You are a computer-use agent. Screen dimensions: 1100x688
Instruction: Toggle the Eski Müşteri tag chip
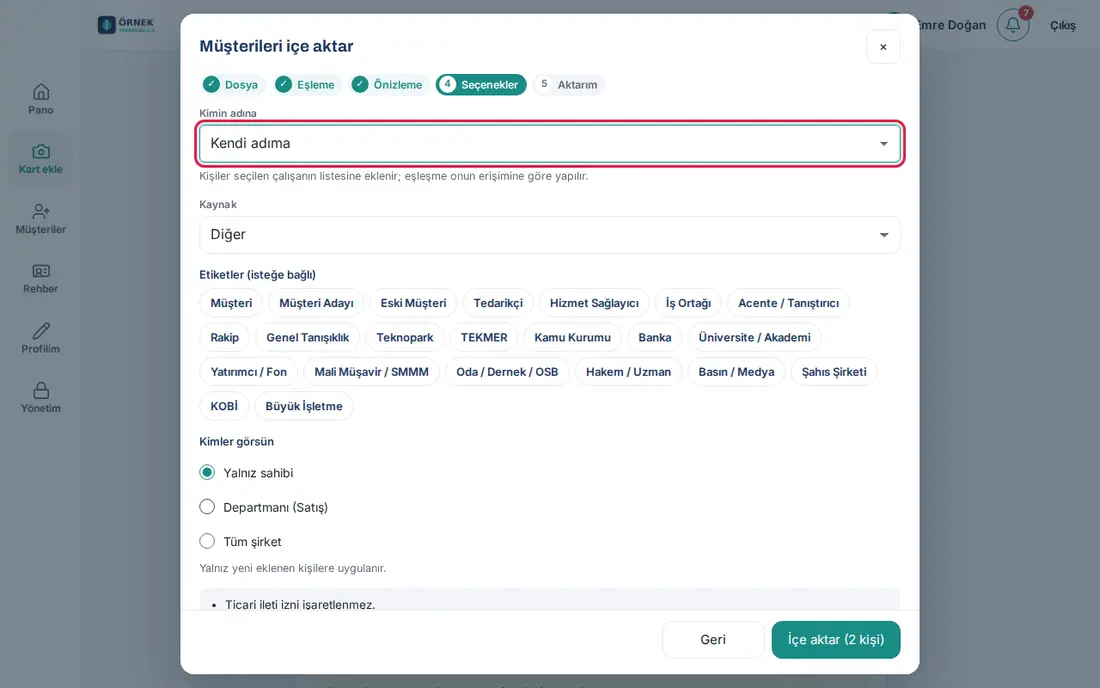coord(413,303)
